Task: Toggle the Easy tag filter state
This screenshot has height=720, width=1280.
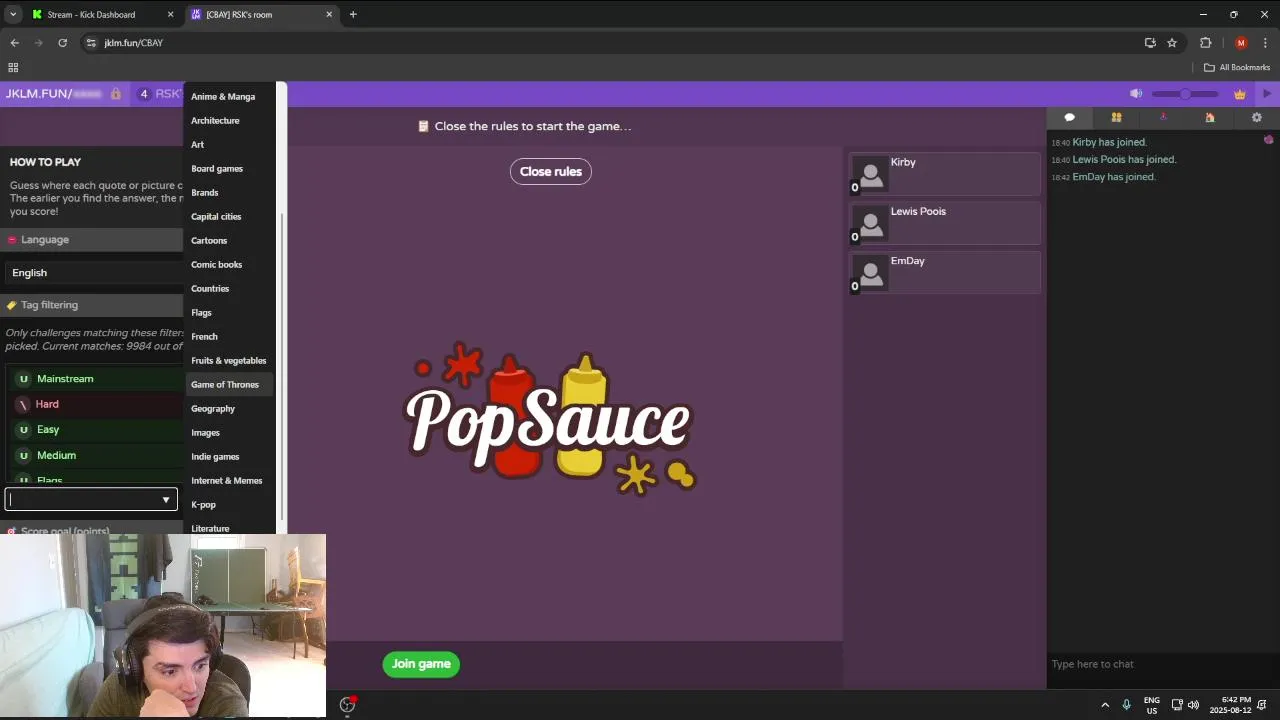Action: (24, 430)
